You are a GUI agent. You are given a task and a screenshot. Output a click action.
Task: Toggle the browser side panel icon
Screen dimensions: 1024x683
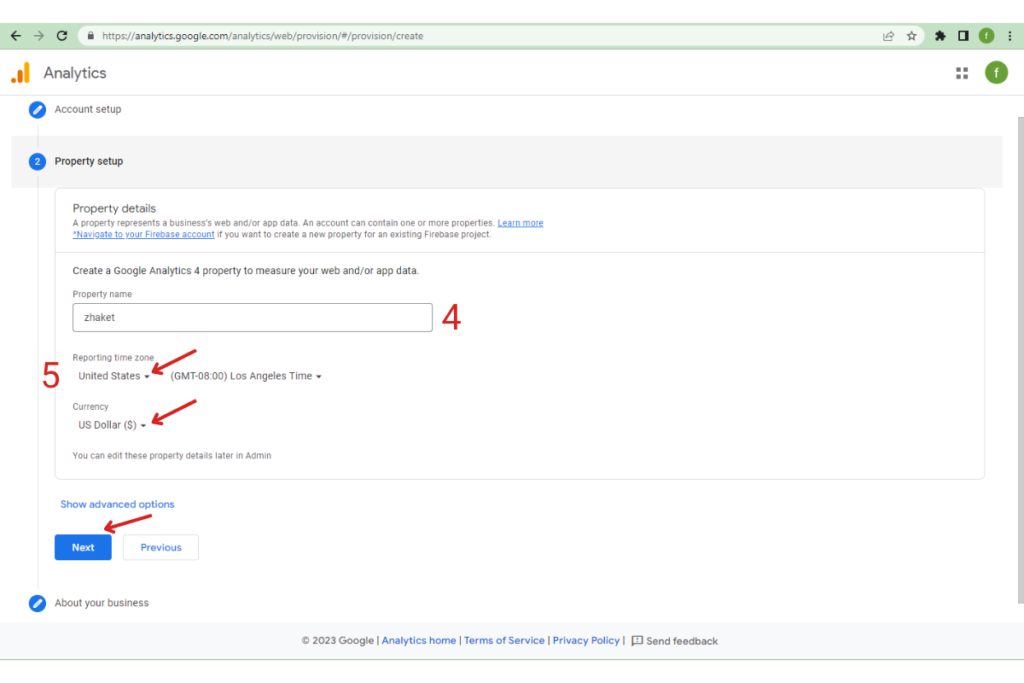963,36
